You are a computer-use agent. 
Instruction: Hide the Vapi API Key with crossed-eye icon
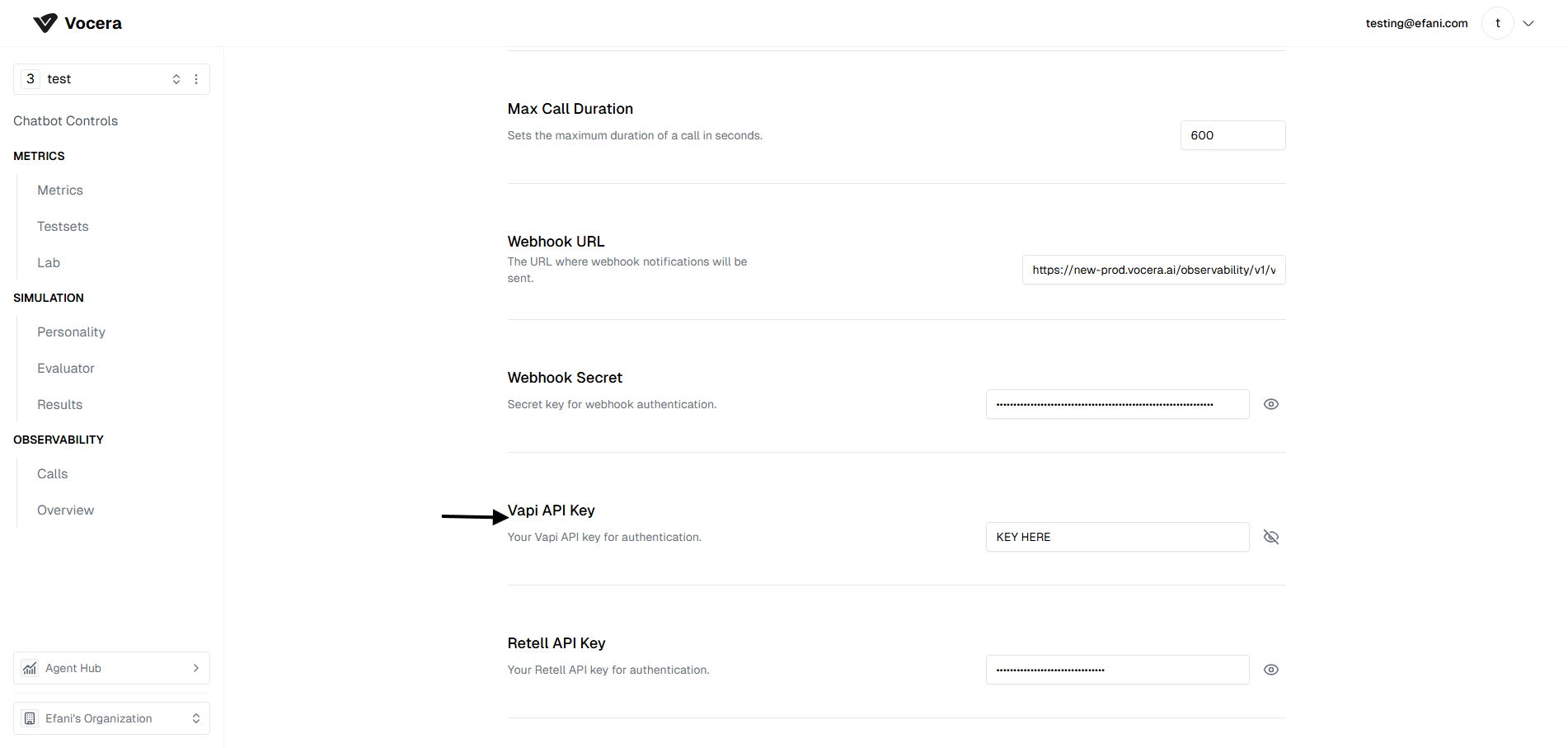(1271, 537)
